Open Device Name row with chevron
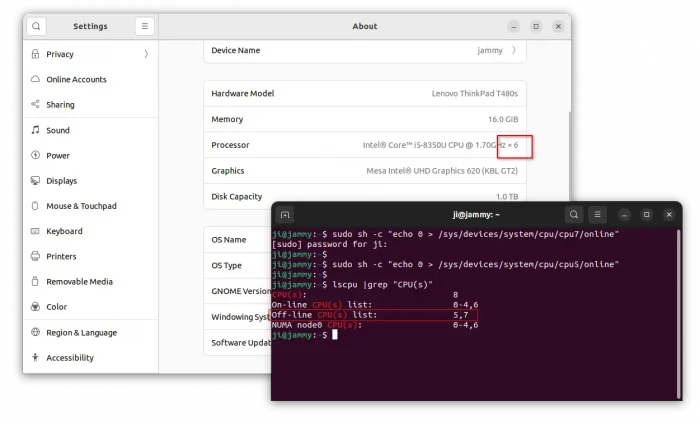The width and height of the screenshot is (700, 424). [x=514, y=50]
